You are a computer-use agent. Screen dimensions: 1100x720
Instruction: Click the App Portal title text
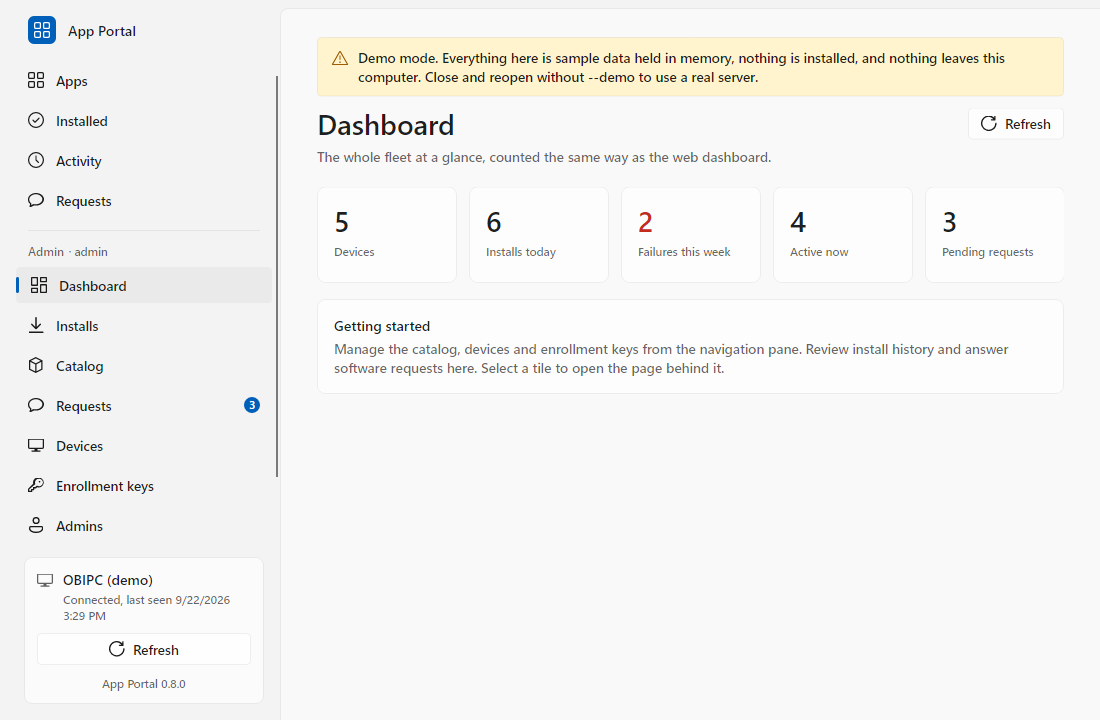[x=102, y=31]
